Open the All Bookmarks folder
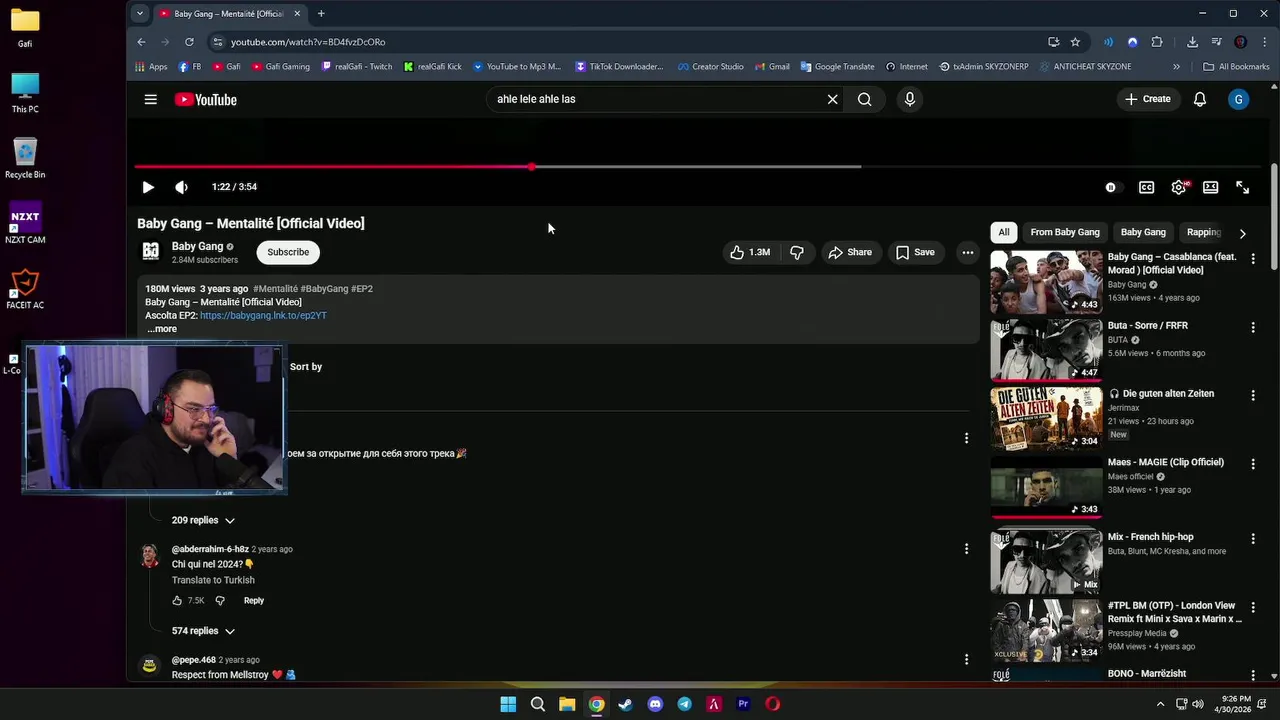 pyautogui.click(x=1236, y=67)
